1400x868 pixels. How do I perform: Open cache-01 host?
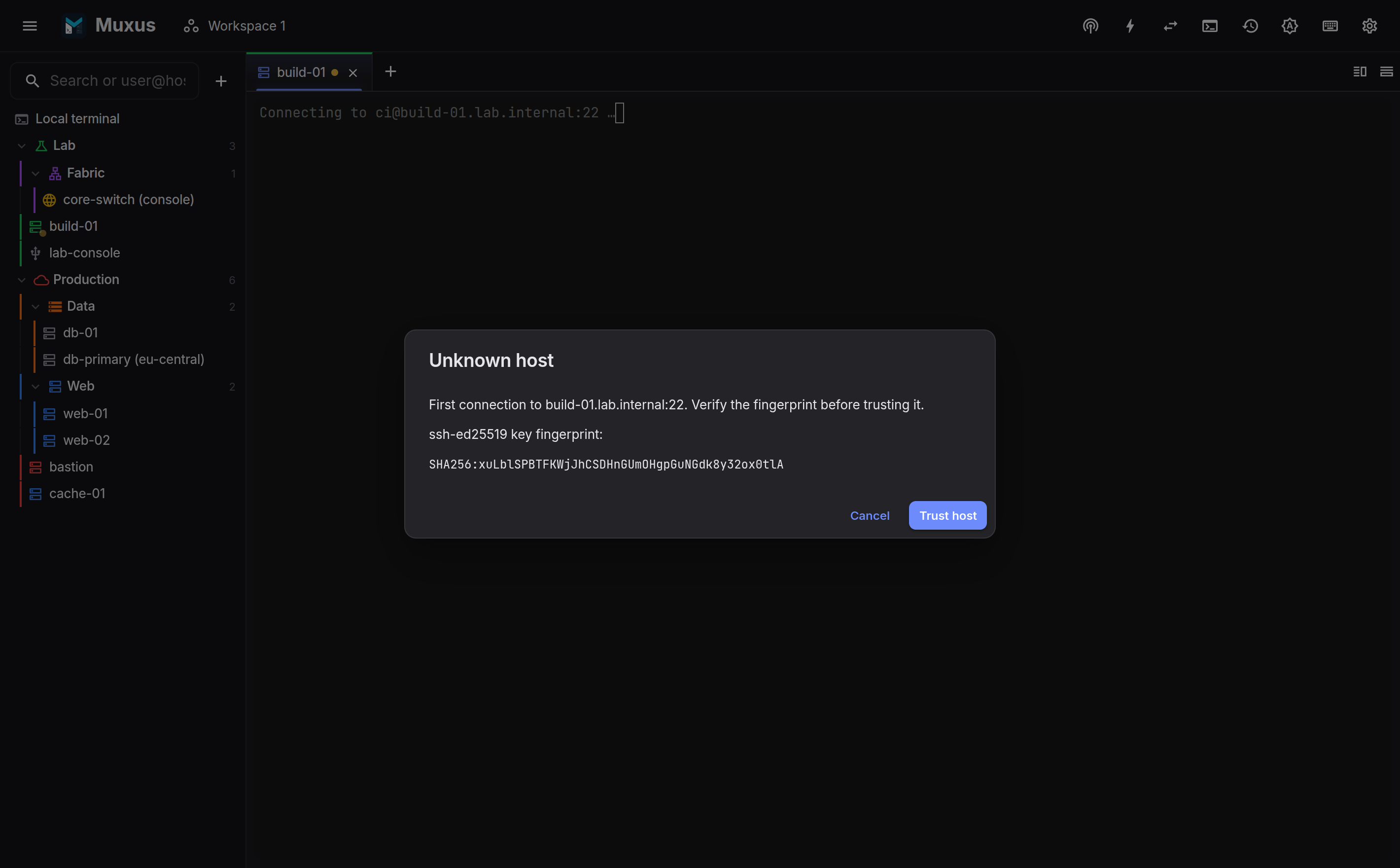(x=77, y=494)
